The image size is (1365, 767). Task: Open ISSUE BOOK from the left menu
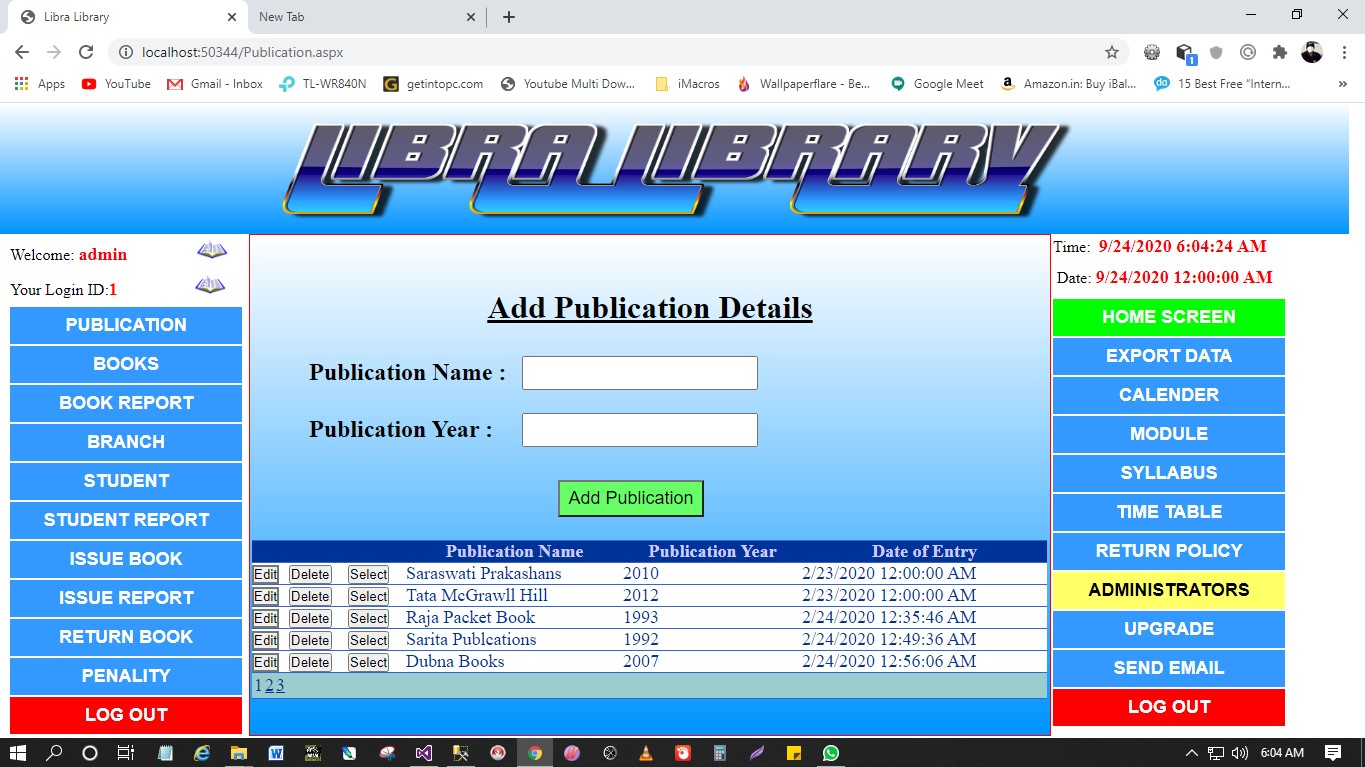tap(126, 559)
